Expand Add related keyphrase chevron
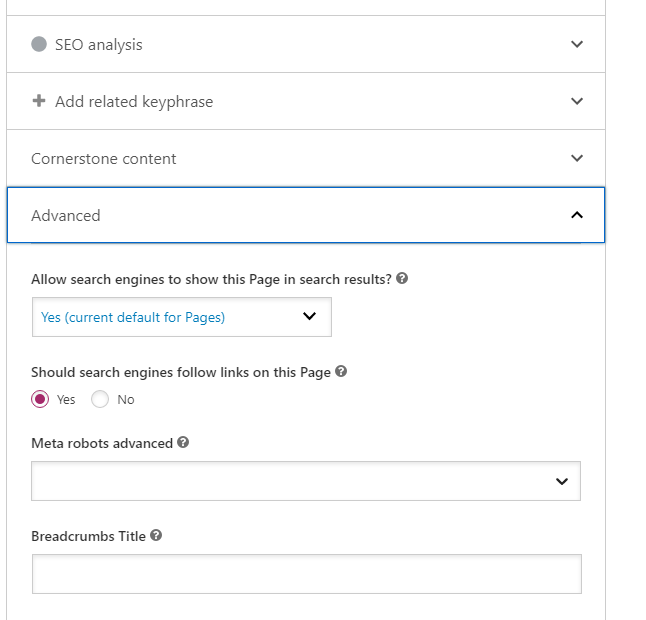The width and height of the screenshot is (646, 620). 577,101
